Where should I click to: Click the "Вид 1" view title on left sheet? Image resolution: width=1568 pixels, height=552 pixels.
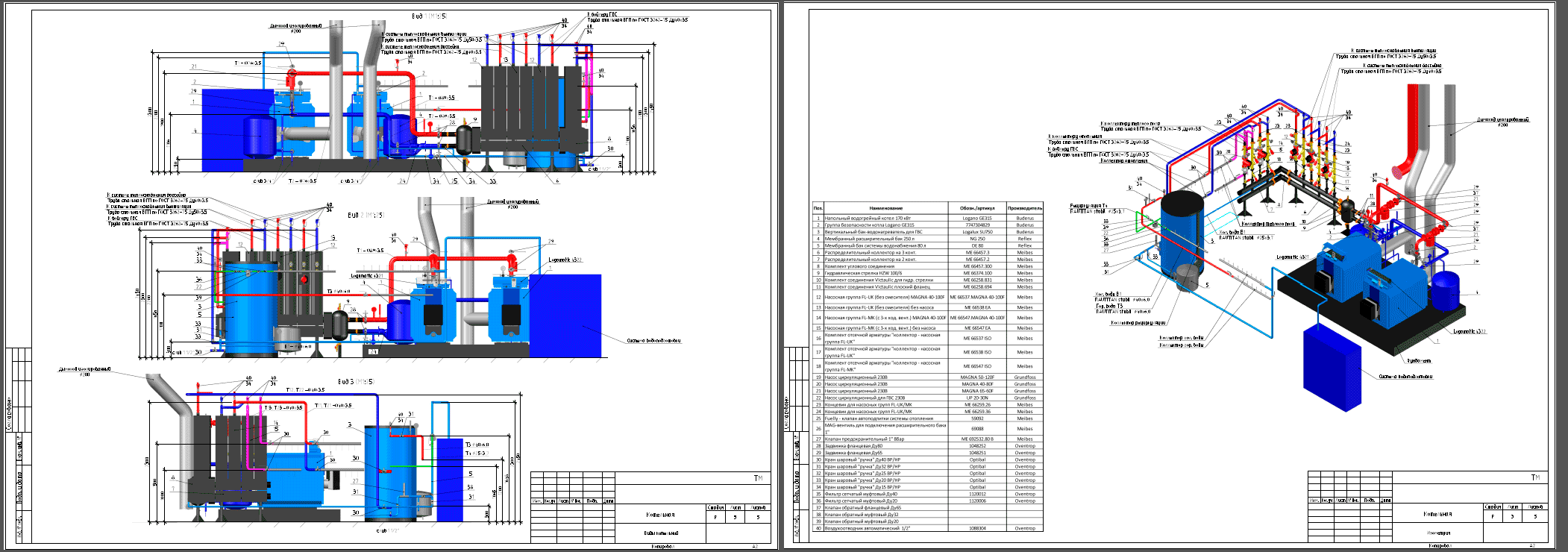click(x=430, y=16)
